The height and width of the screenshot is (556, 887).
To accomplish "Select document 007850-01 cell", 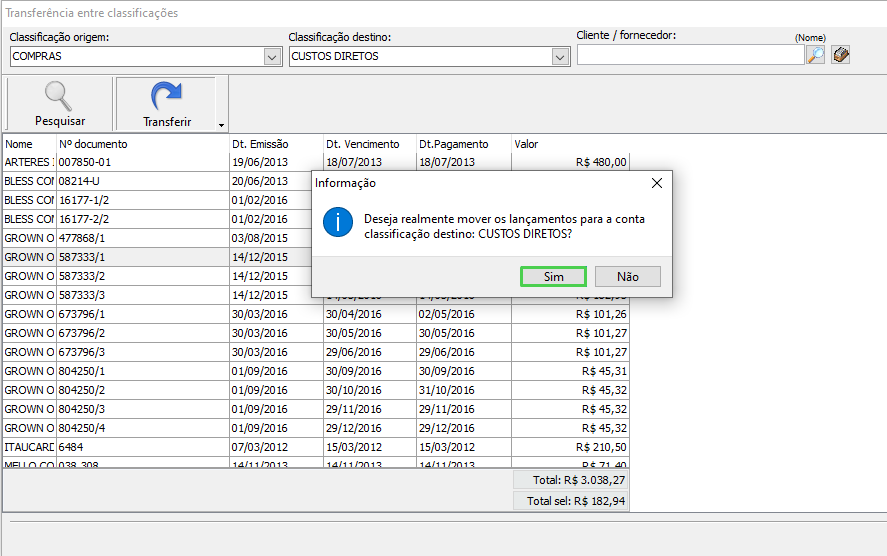I will [x=143, y=162].
